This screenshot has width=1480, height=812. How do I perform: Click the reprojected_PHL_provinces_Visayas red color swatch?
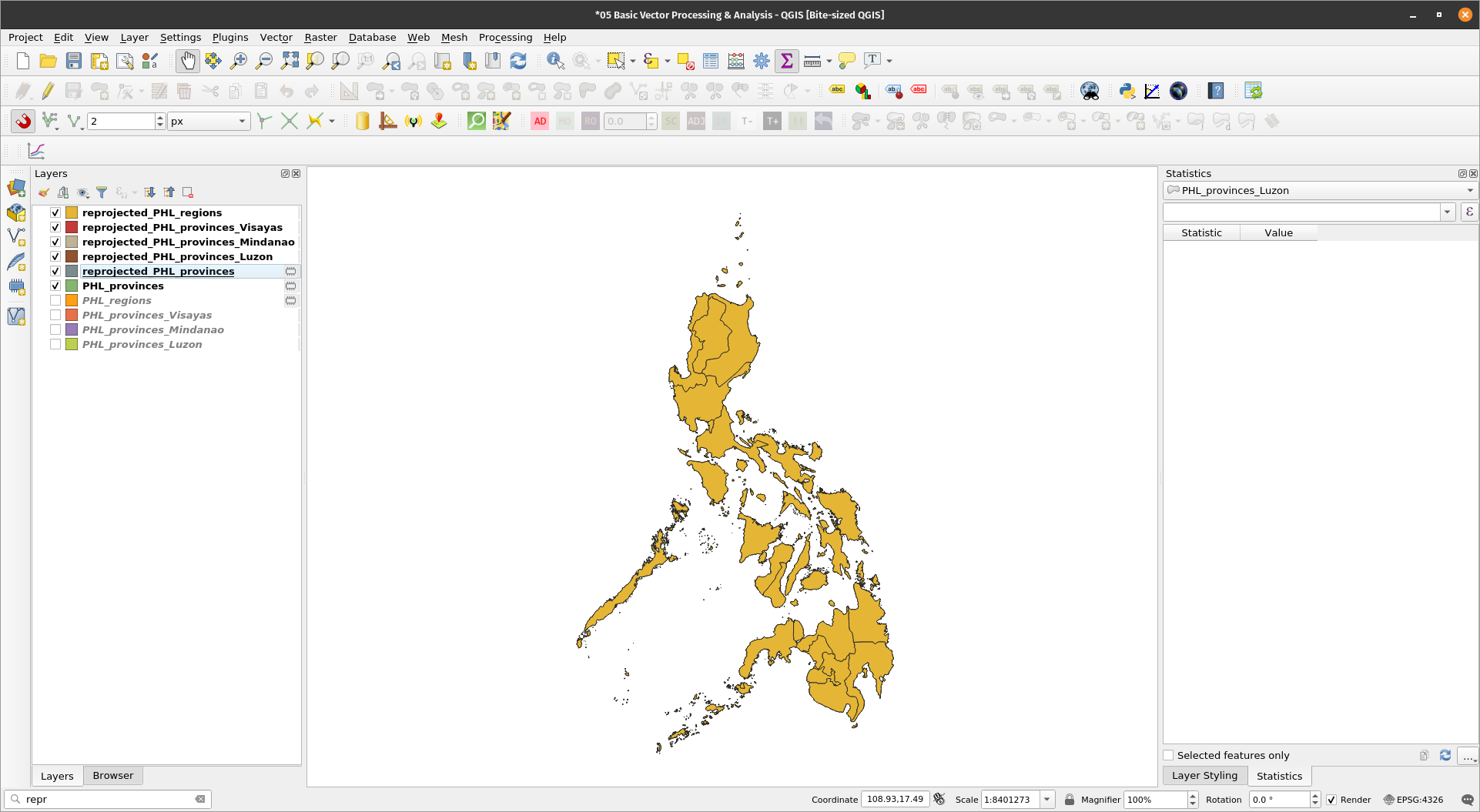click(x=72, y=227)
